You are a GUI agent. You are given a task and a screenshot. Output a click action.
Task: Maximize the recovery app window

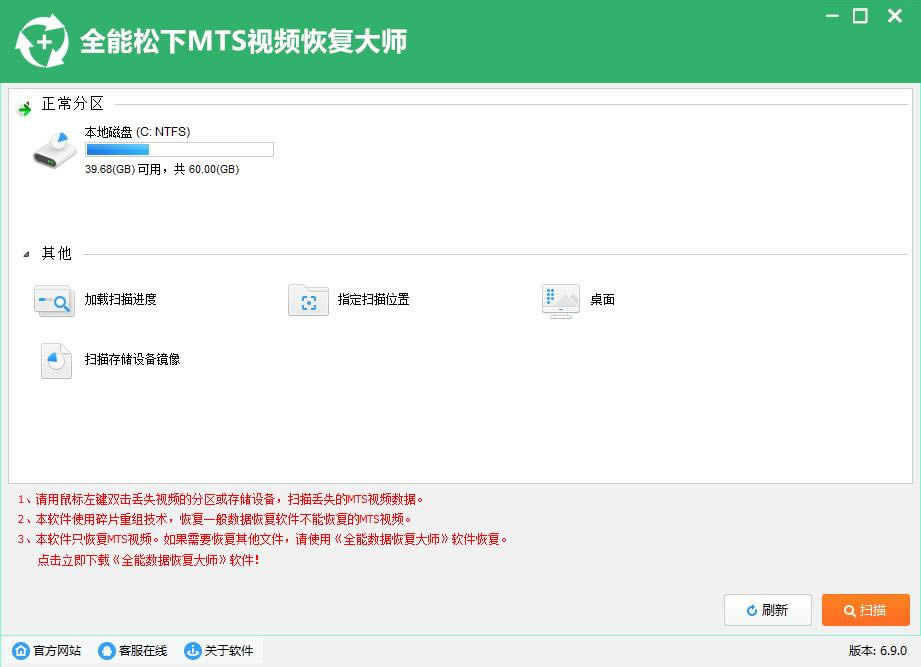(860, 16)
